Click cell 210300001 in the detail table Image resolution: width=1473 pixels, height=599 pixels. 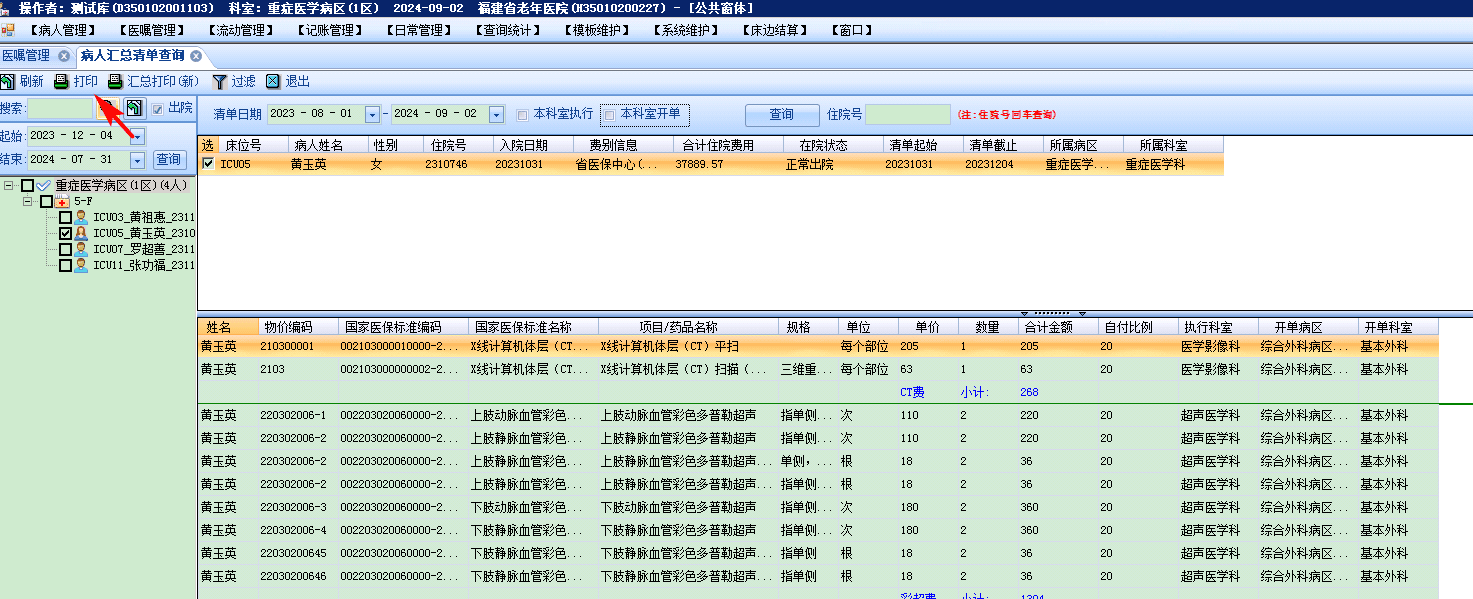[298, 346]
